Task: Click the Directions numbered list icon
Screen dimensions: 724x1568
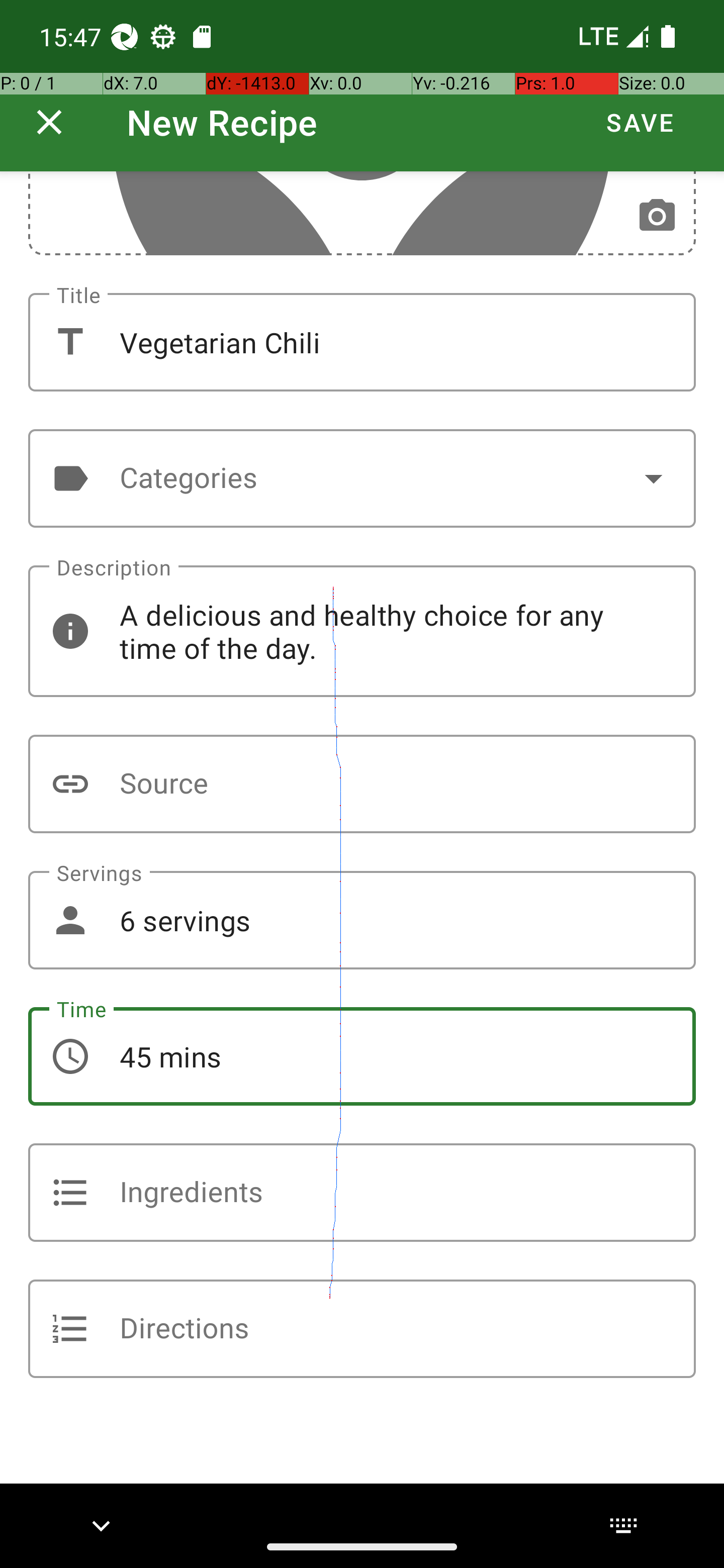Action: coord(70,1329)
